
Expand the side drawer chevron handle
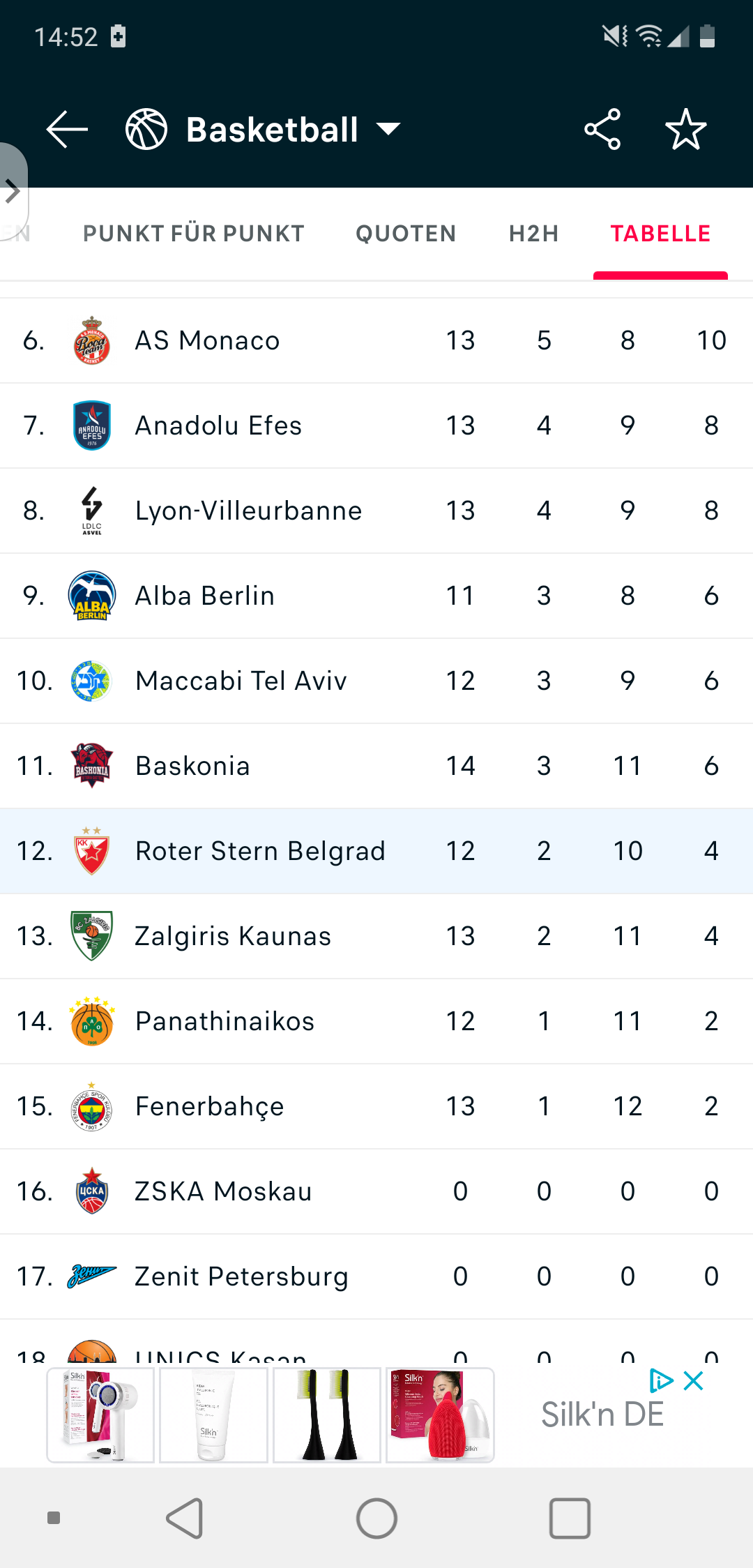pyautogui.click(x=13, y=191)
